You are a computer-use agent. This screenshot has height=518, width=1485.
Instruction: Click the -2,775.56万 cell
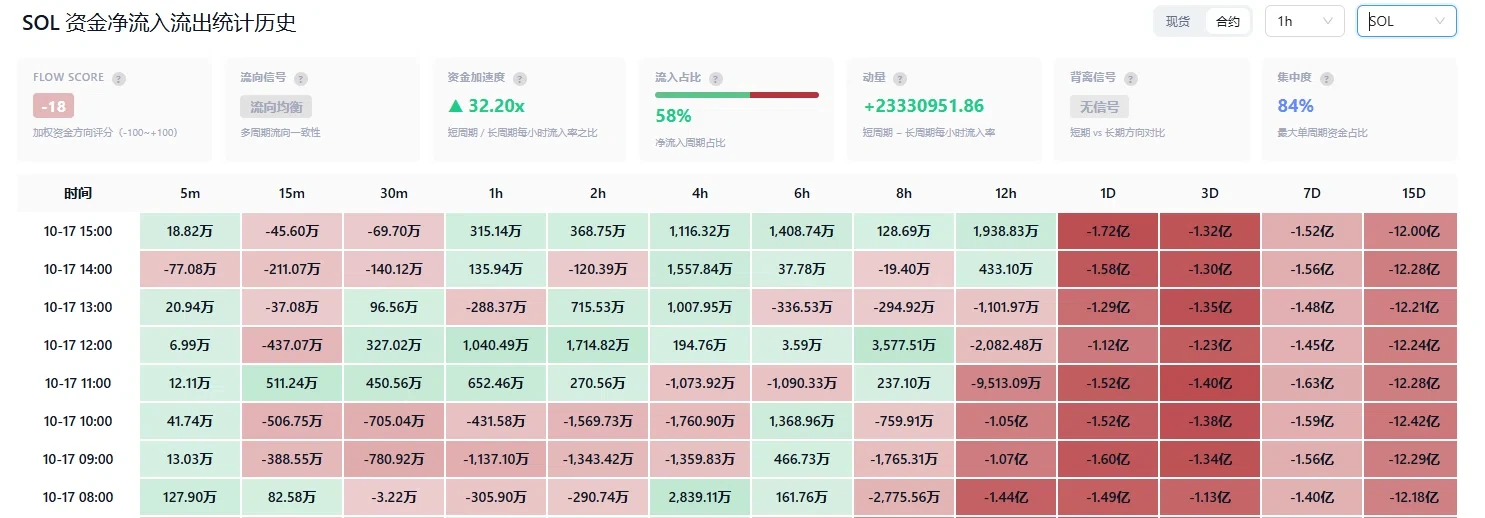pyautogui.click(x=904, y=497)
